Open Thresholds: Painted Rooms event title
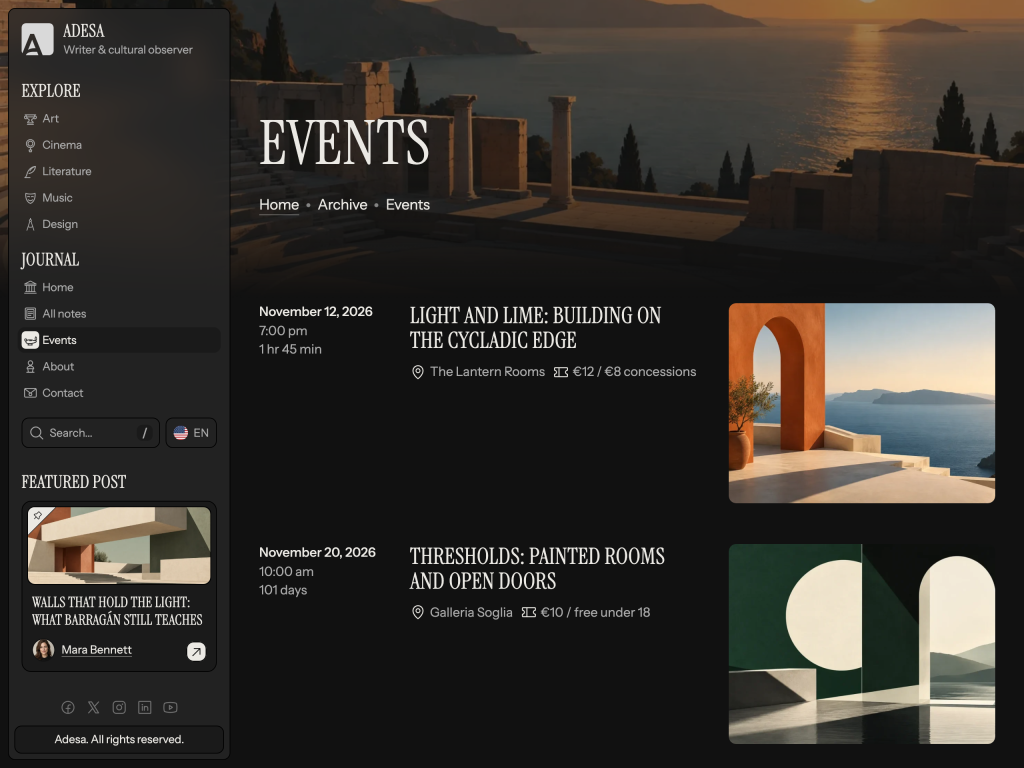This screenshot has height=768, width=1024. [x=537, y=569]
